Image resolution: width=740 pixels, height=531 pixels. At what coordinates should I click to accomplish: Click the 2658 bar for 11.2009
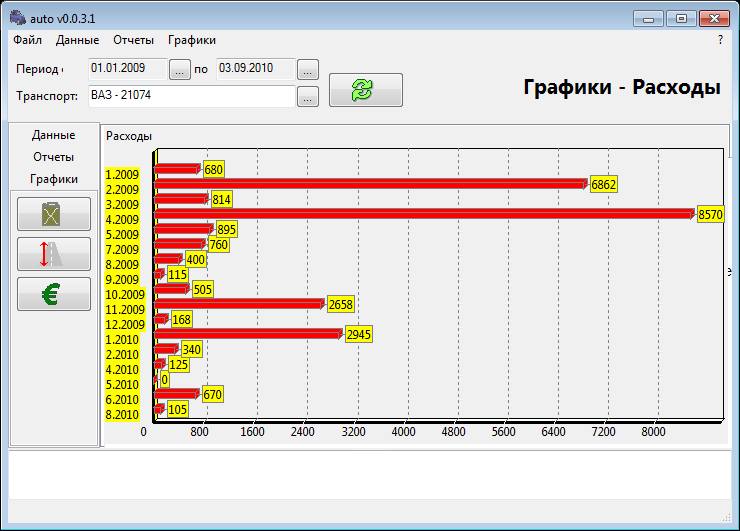(240, 304)
